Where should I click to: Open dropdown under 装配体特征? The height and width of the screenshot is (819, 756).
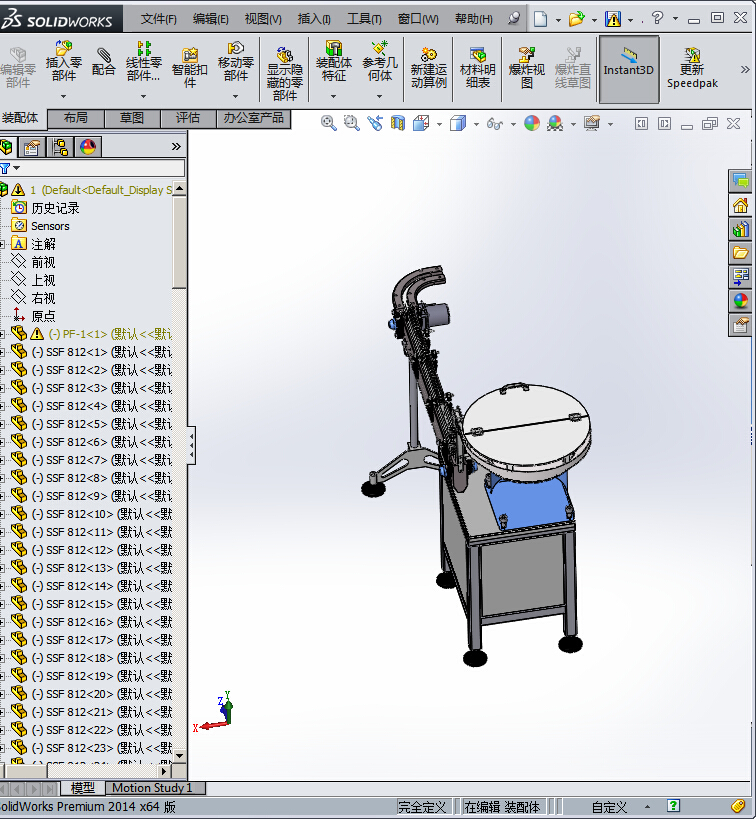(x=333, y=97)
